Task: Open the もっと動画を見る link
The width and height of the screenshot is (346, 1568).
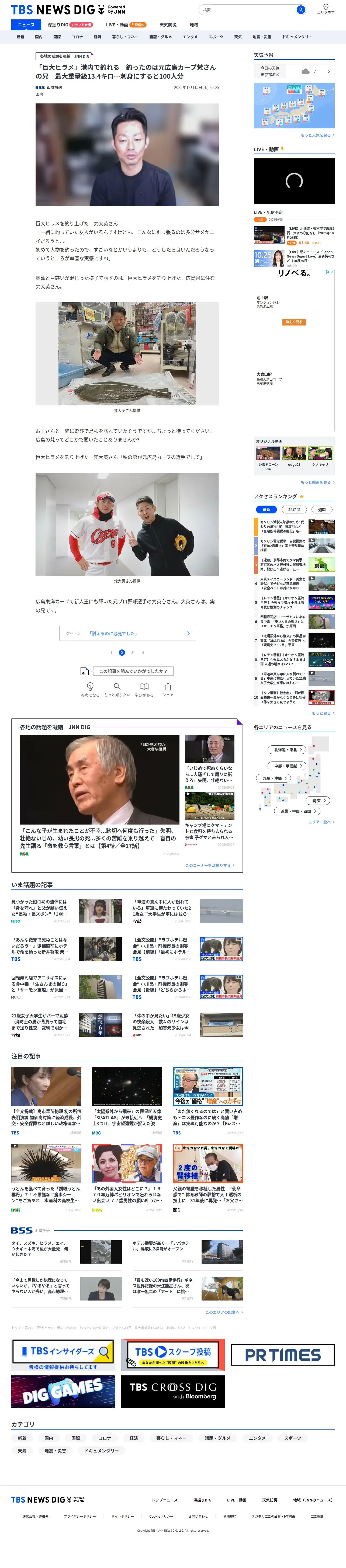Action: pyautogui.click(x=317, y=482)
